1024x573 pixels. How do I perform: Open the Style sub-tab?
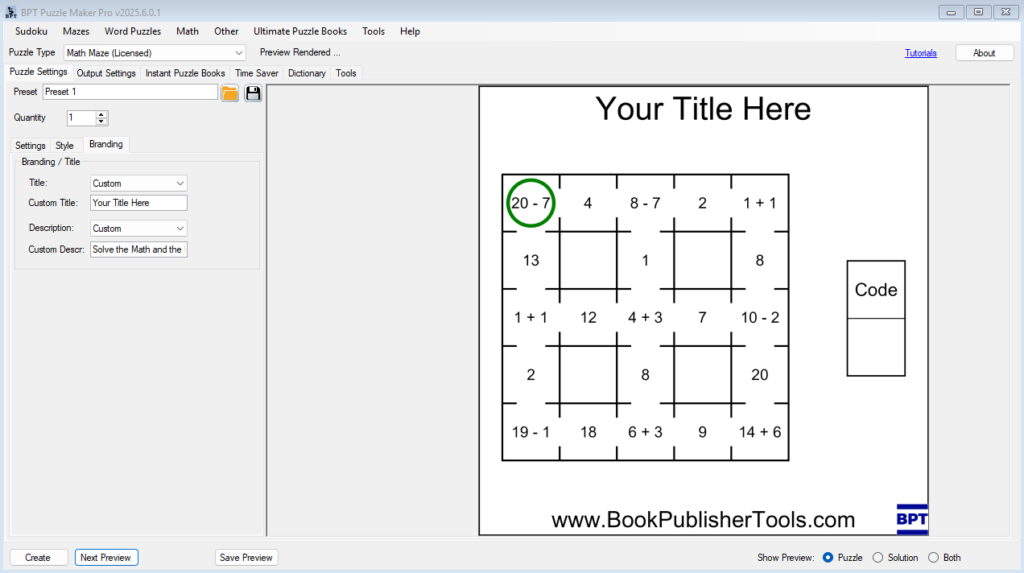point(64,146)
